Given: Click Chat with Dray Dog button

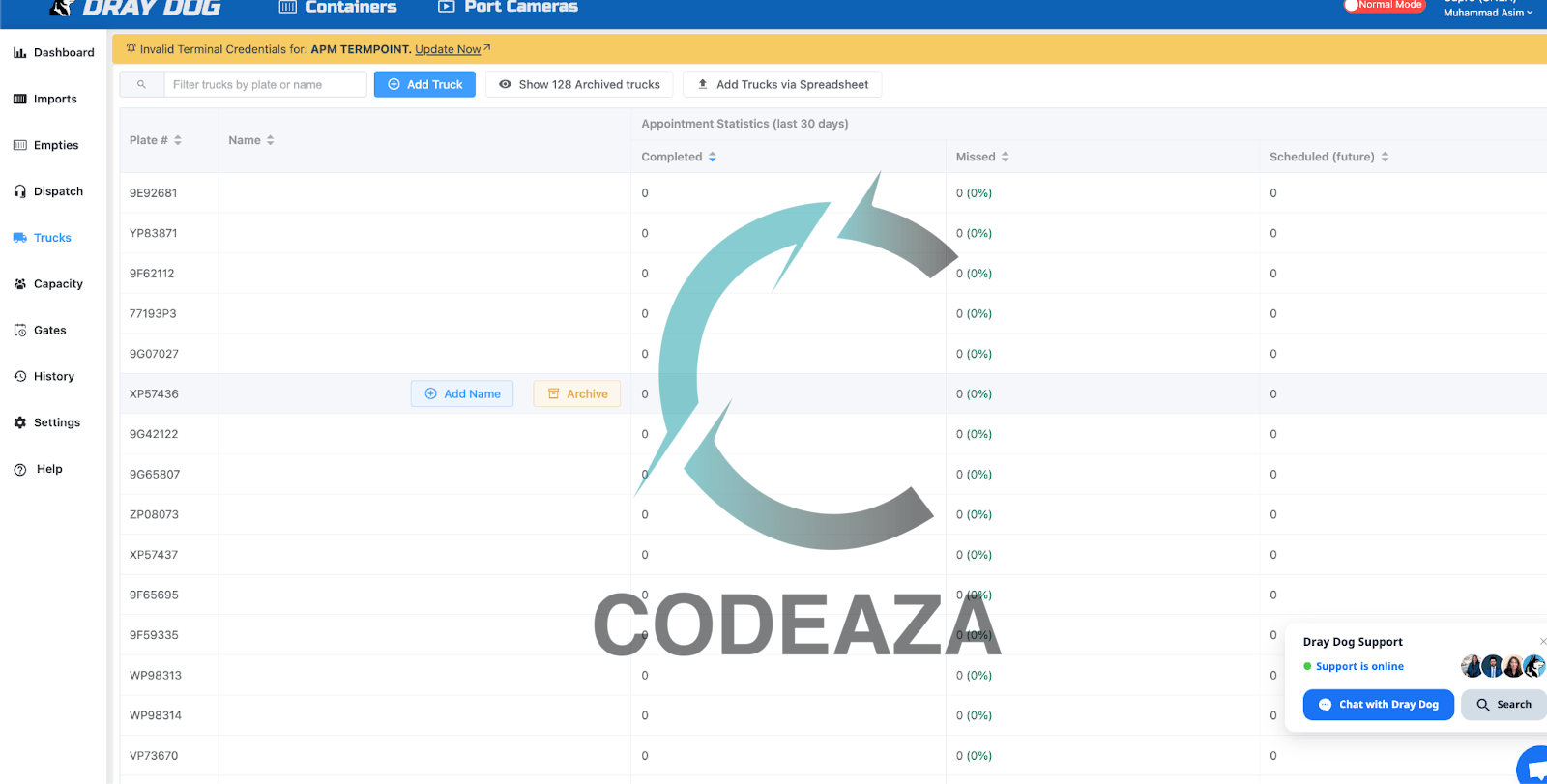Looking at the screenshot, I should [x=1379, y=705].
